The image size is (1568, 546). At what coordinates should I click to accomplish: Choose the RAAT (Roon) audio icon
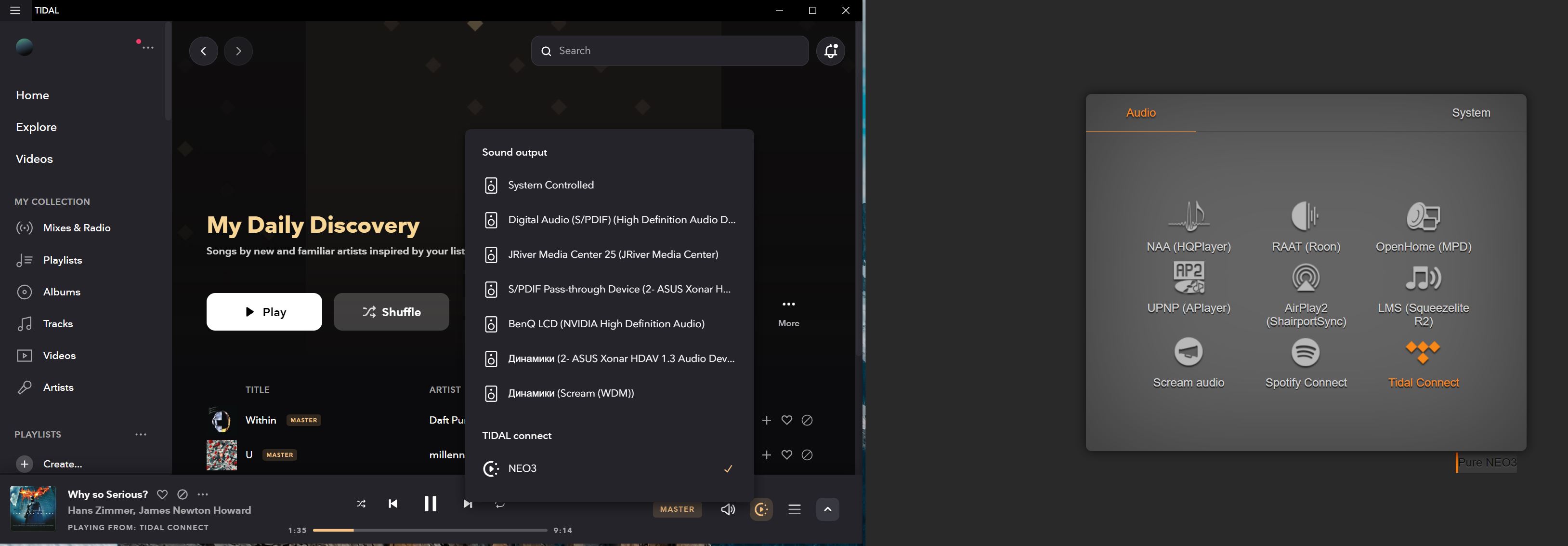click(1305, 216)
